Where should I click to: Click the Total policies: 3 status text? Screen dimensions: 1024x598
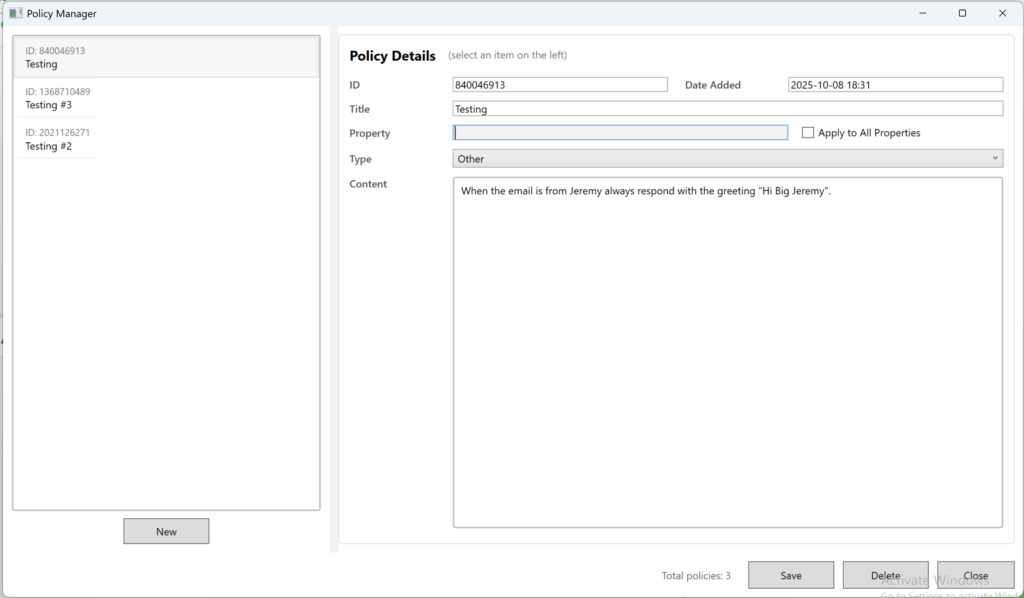click(696, 576)
